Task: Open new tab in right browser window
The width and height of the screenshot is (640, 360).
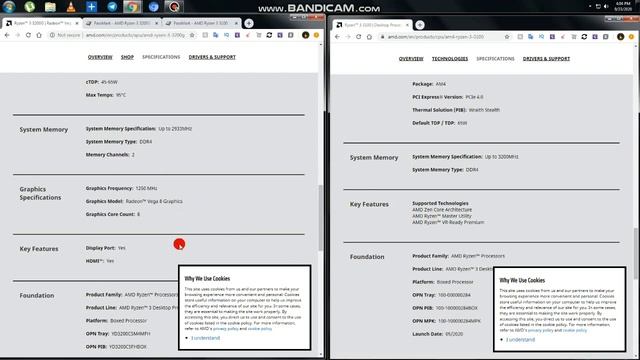Action: [420, 25]
